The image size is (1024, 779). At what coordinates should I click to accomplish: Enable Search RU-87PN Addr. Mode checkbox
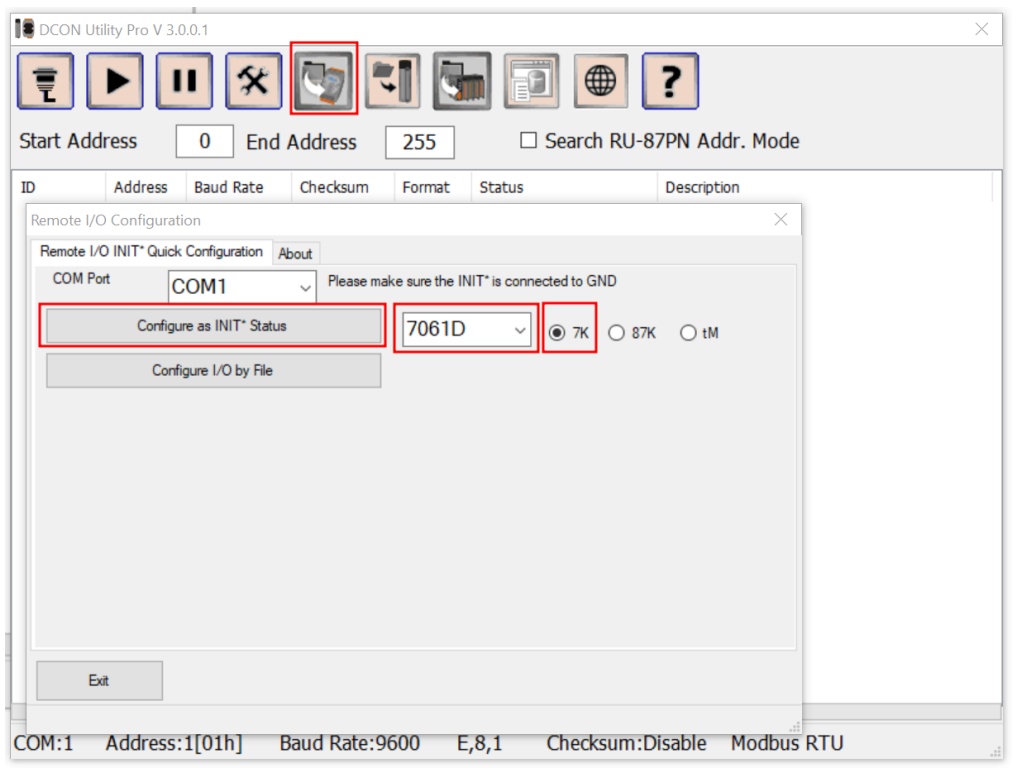point(528,140)
